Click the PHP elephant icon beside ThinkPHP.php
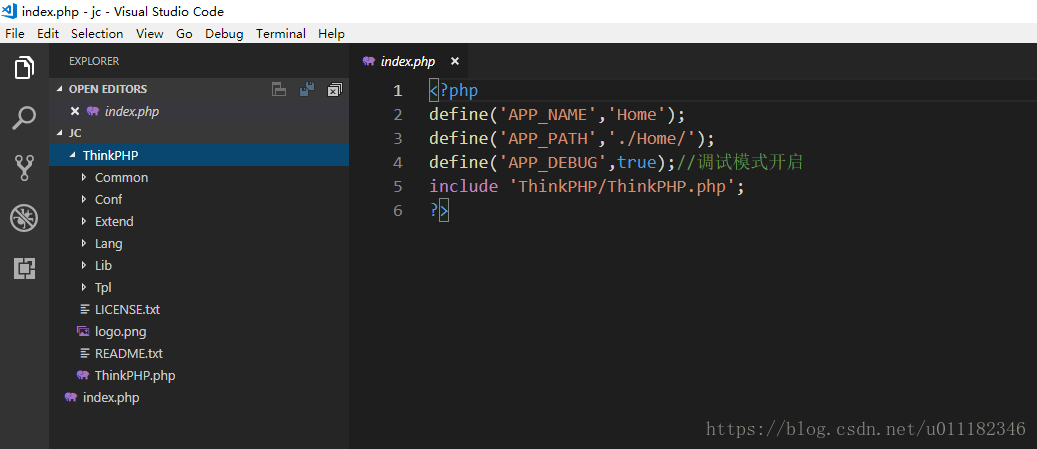The width and height of the screenshot is (1037, 449). (x=83, y=376)
